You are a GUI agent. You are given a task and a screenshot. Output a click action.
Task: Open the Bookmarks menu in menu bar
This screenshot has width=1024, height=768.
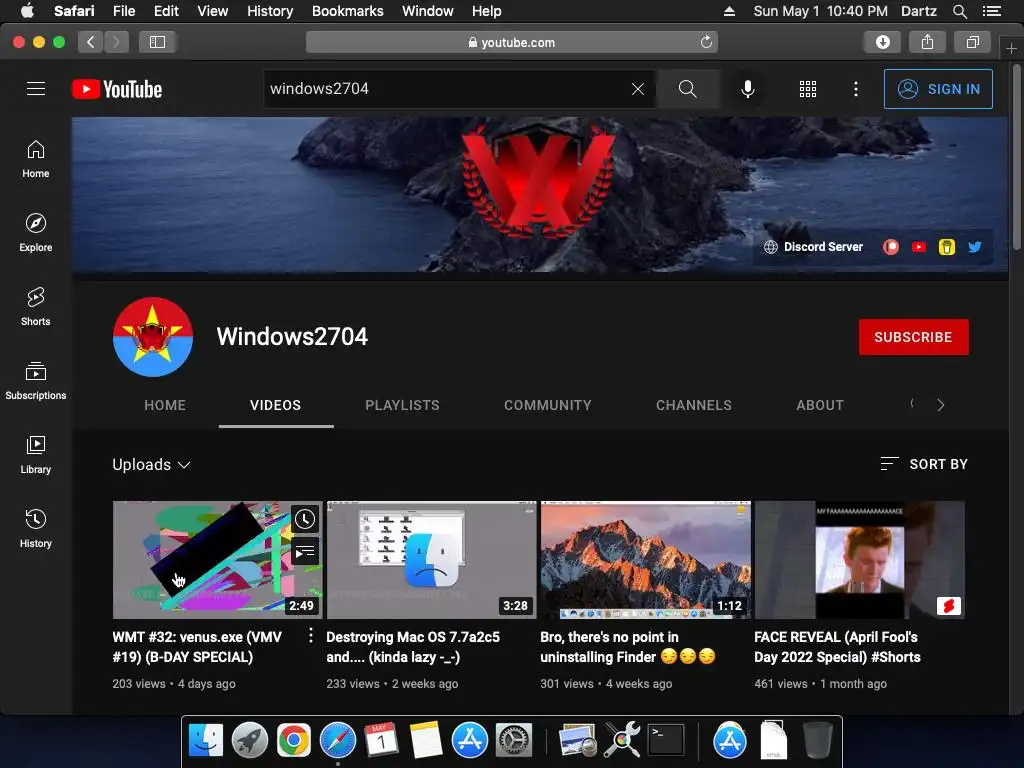tap(347, 11)
